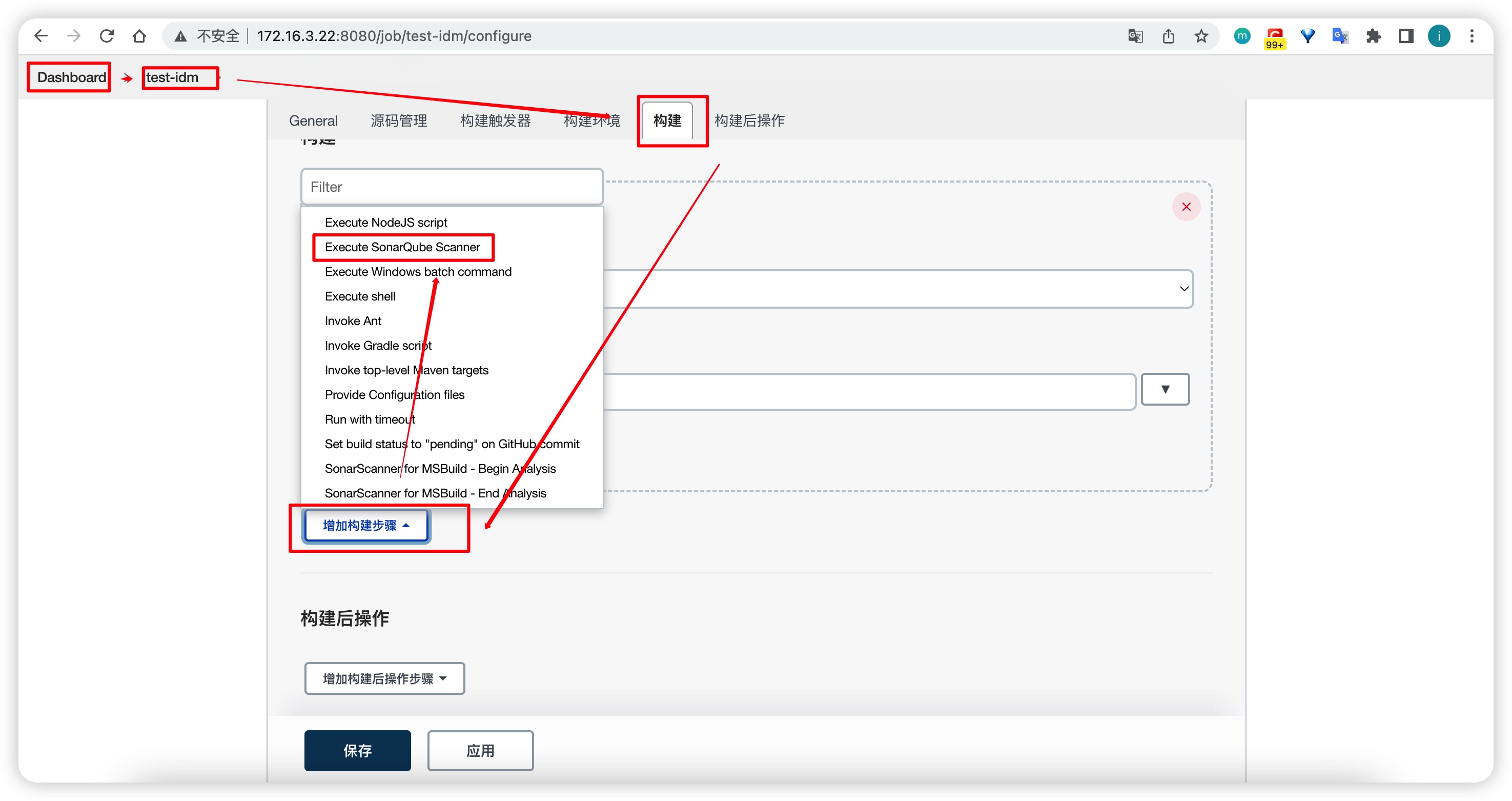This screenshot has height=801, width=1512.
Task: Expand the 增加构建后操作步骤 dropdown
Action: 384,678
